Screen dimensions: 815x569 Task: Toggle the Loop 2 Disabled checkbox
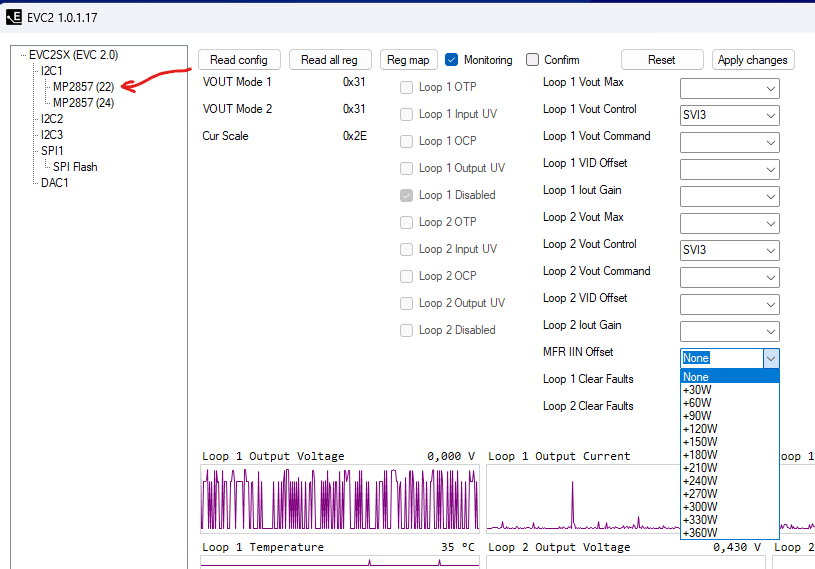coord(406,330)
